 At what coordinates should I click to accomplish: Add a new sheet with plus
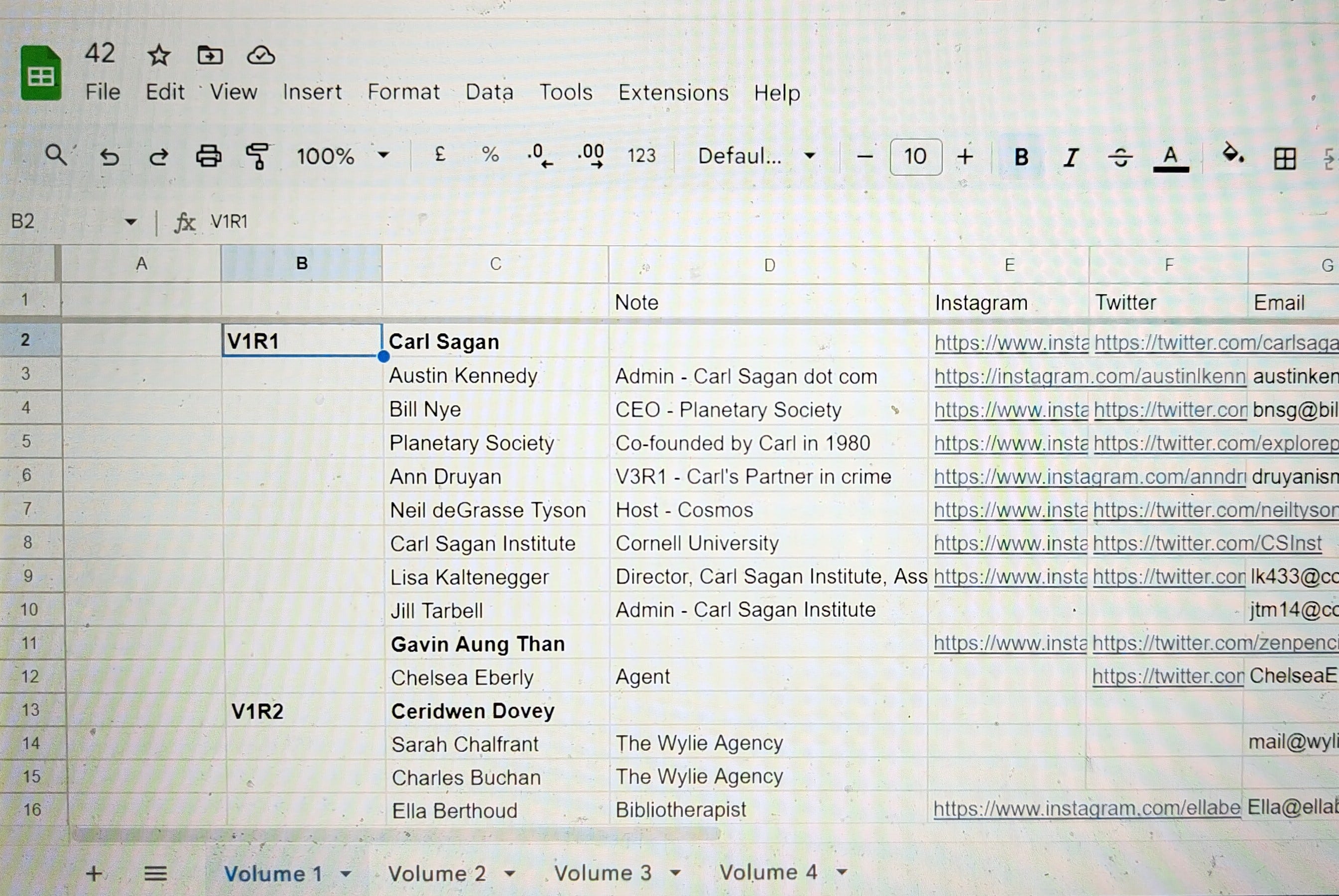click(x=94, y=873)
